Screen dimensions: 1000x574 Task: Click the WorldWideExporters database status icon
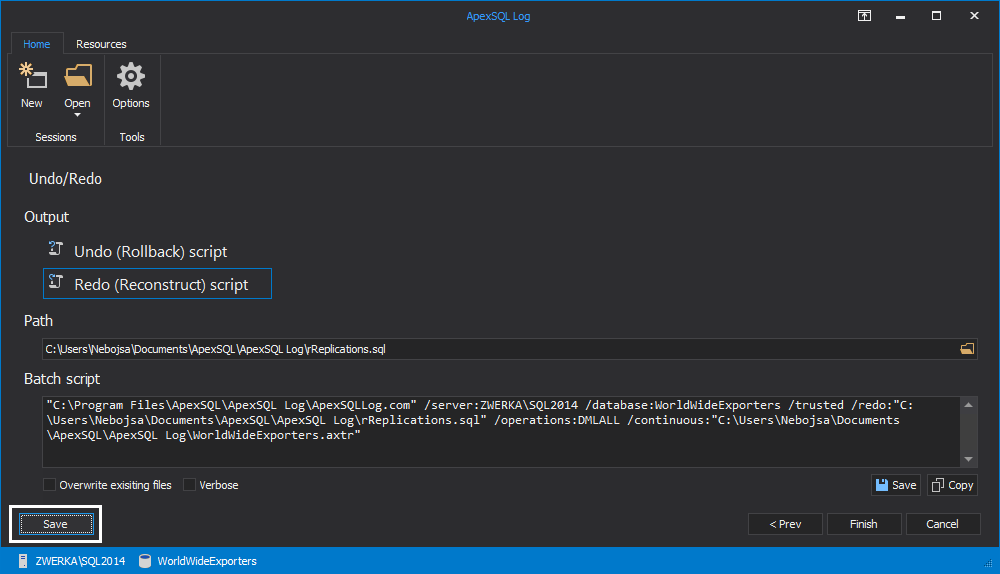coord(145,561)
